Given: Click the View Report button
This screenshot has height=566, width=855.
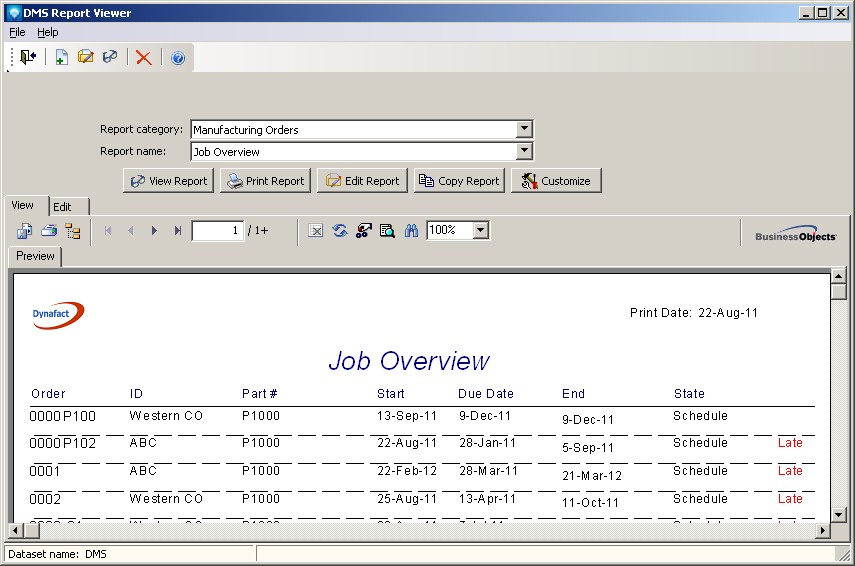Looking at the screenshot, I should [x=168, y=181].
